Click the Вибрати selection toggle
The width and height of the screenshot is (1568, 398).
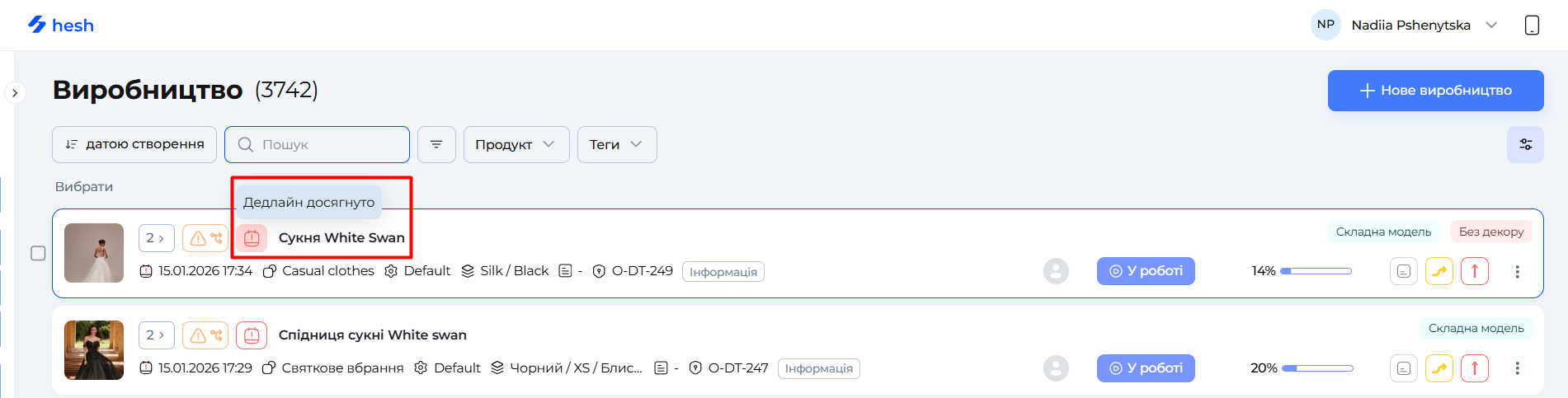84,187
